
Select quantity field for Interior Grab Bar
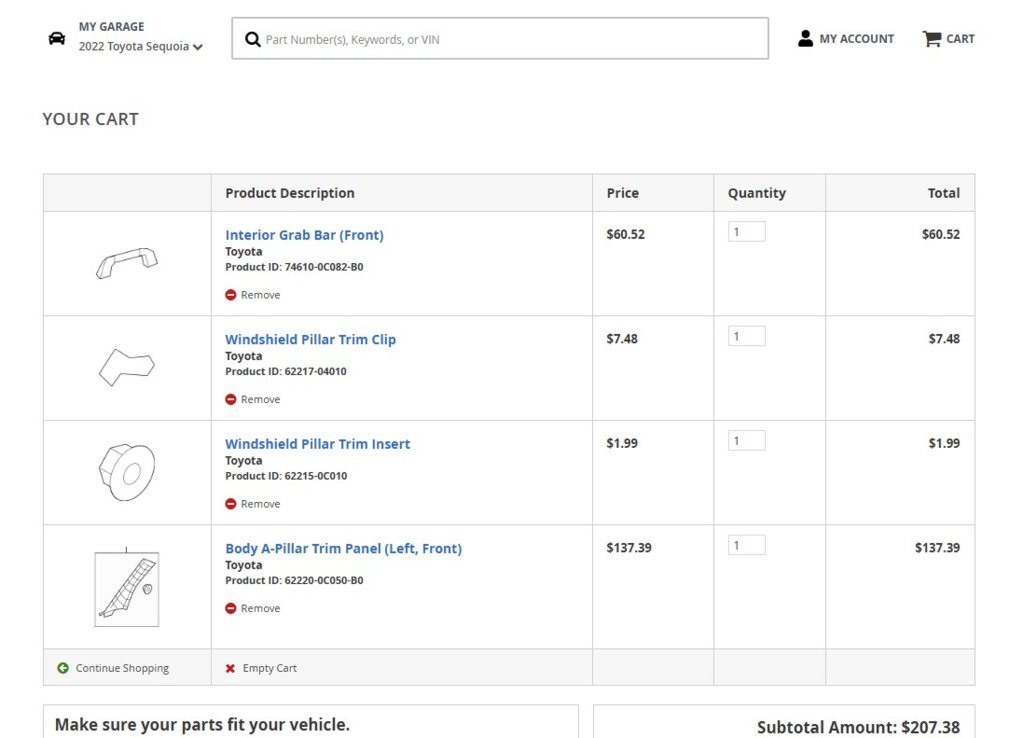(x=746, y=232)
